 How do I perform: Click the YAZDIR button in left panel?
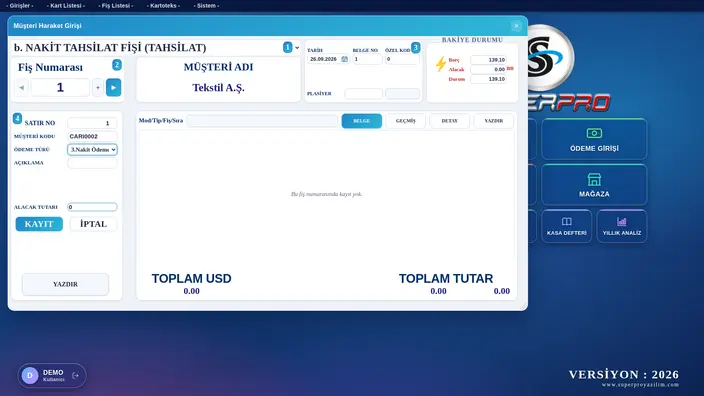coord(66,284)
